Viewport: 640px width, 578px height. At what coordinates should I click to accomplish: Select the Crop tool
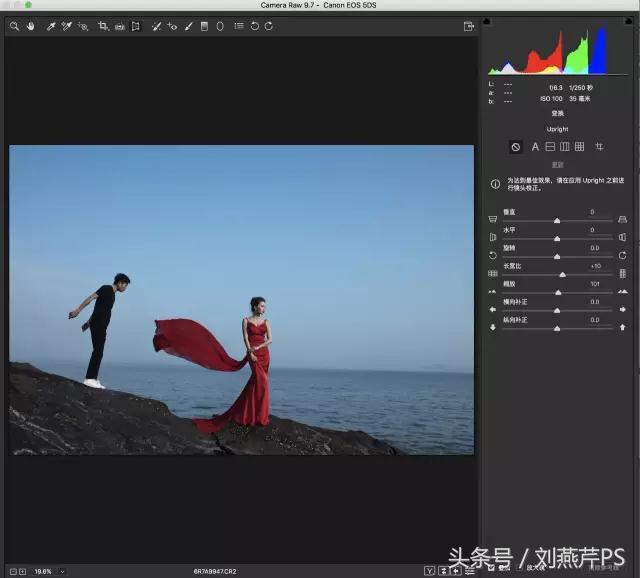103,27
